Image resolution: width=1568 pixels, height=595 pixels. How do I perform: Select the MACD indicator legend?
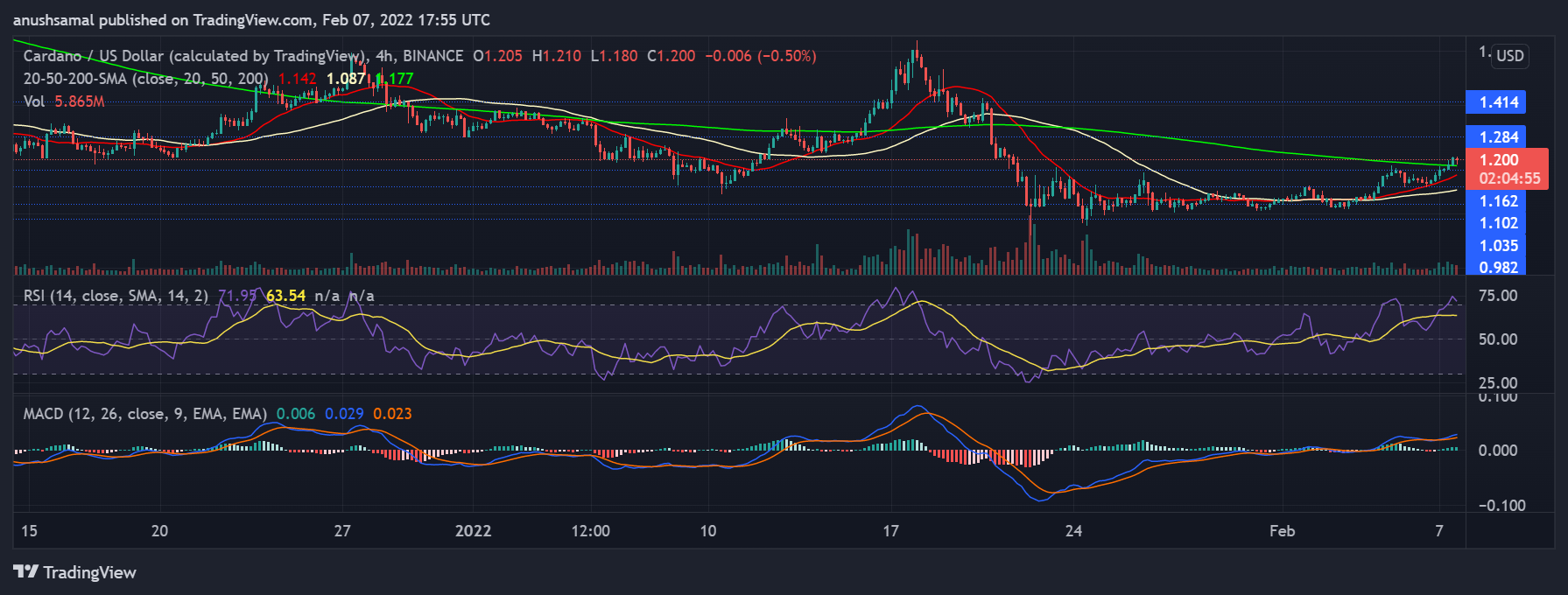[144, 414]
